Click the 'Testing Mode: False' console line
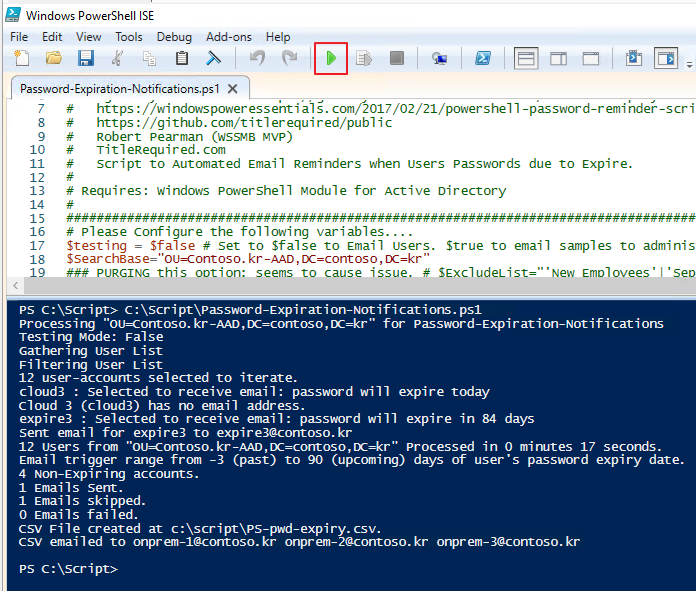696x591 pixels. [91, 337]
